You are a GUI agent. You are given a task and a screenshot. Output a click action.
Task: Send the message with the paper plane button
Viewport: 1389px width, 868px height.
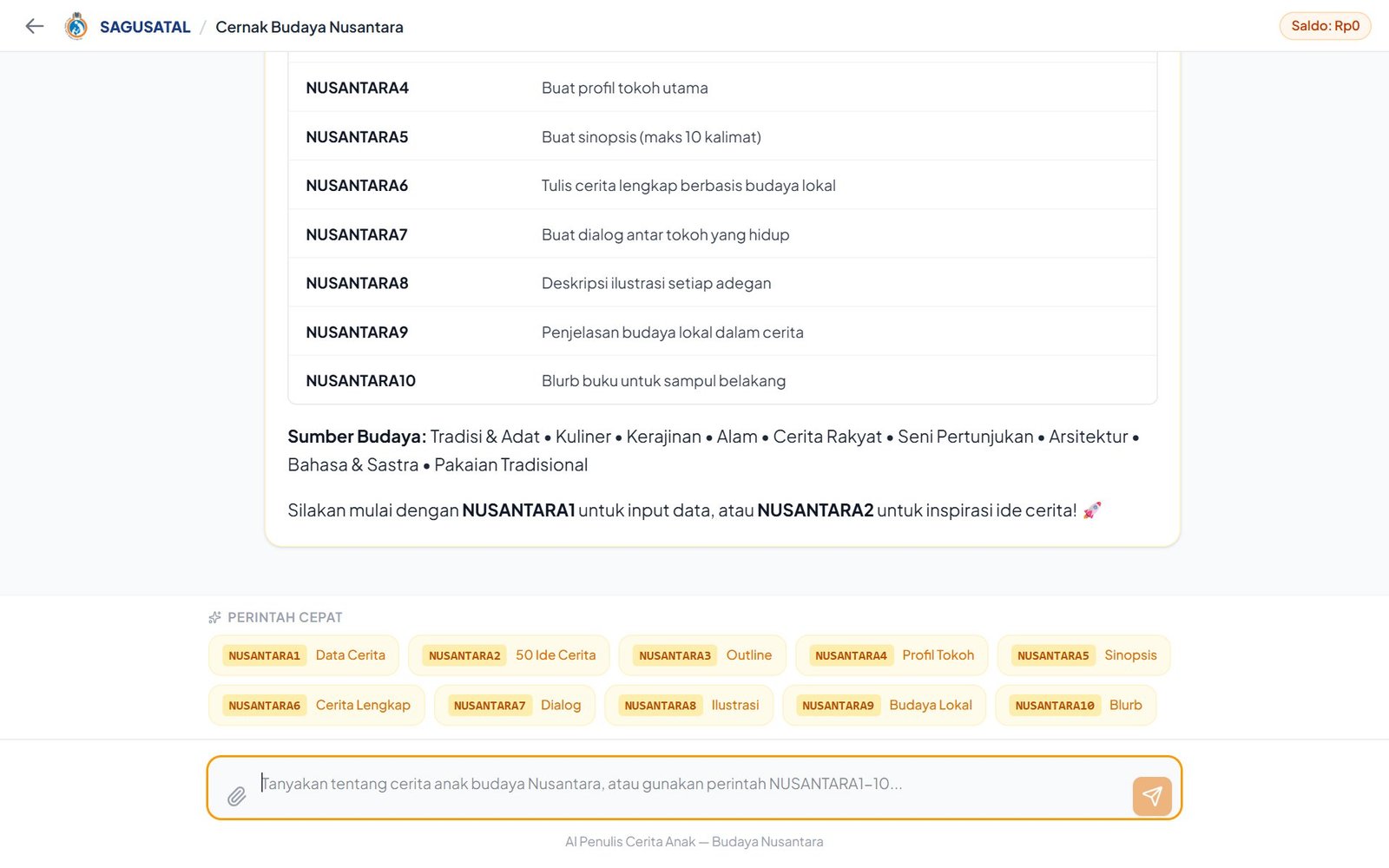[x=1152, y=796]
